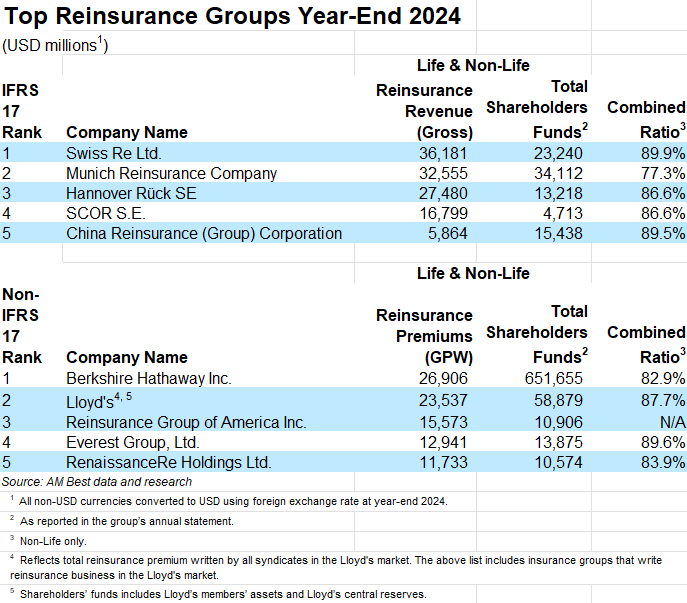
Task: Select SCOR shareholders funds 4,713
Action: coord(563,213)
